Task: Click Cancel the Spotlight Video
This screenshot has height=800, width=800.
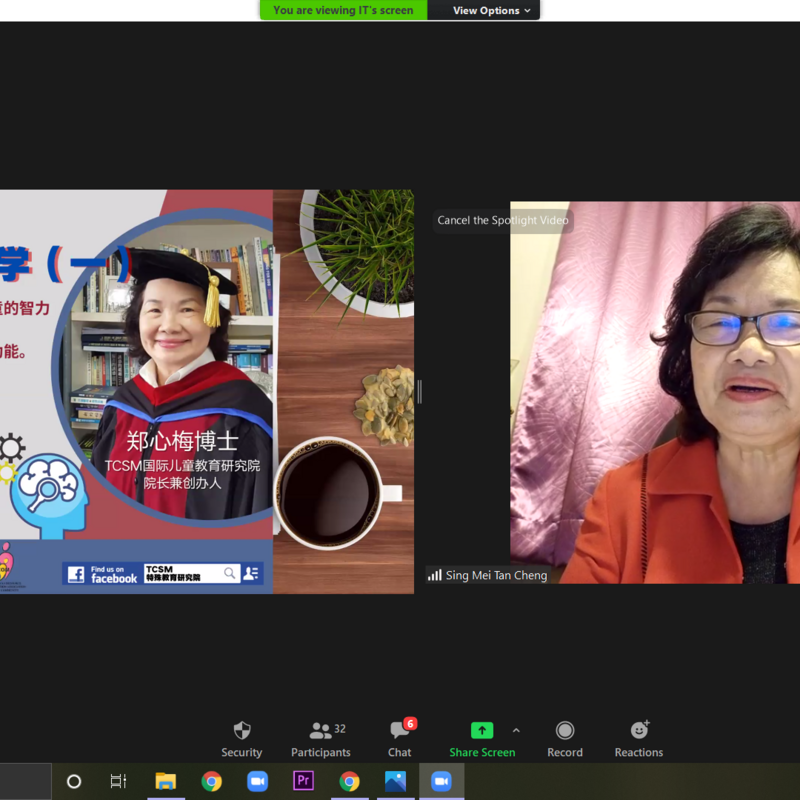Action: click(503, 220)
